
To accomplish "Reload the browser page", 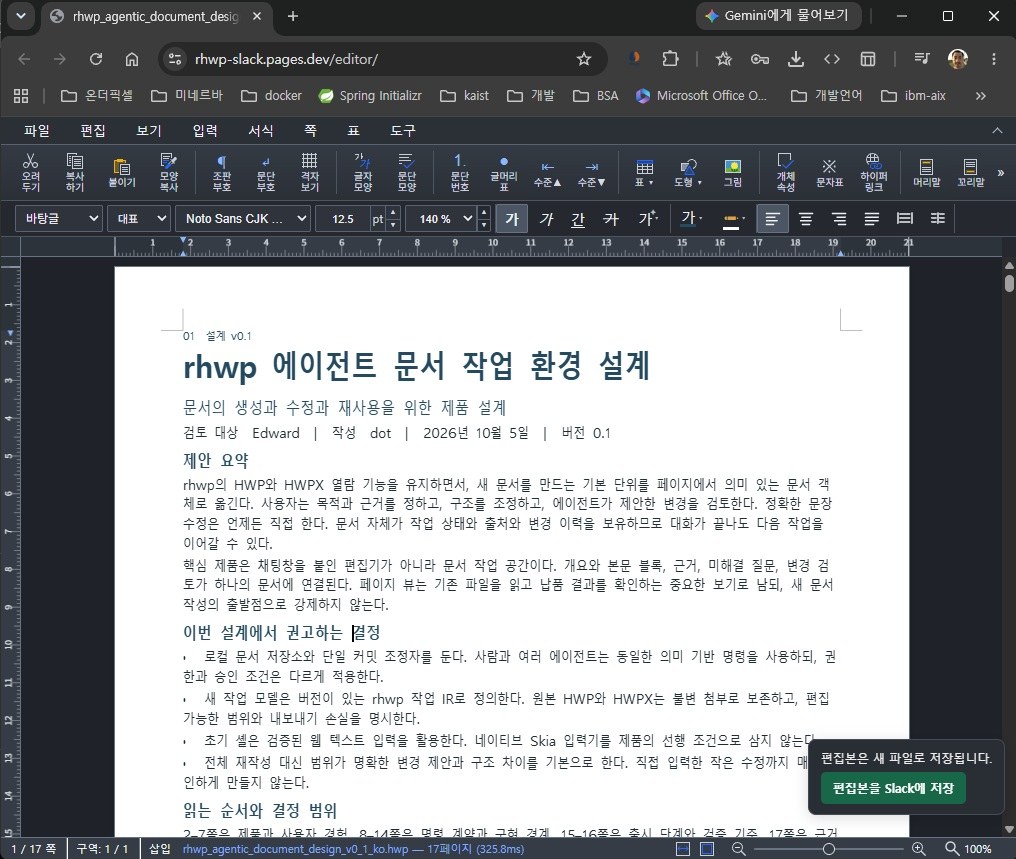I will [96, 59].
